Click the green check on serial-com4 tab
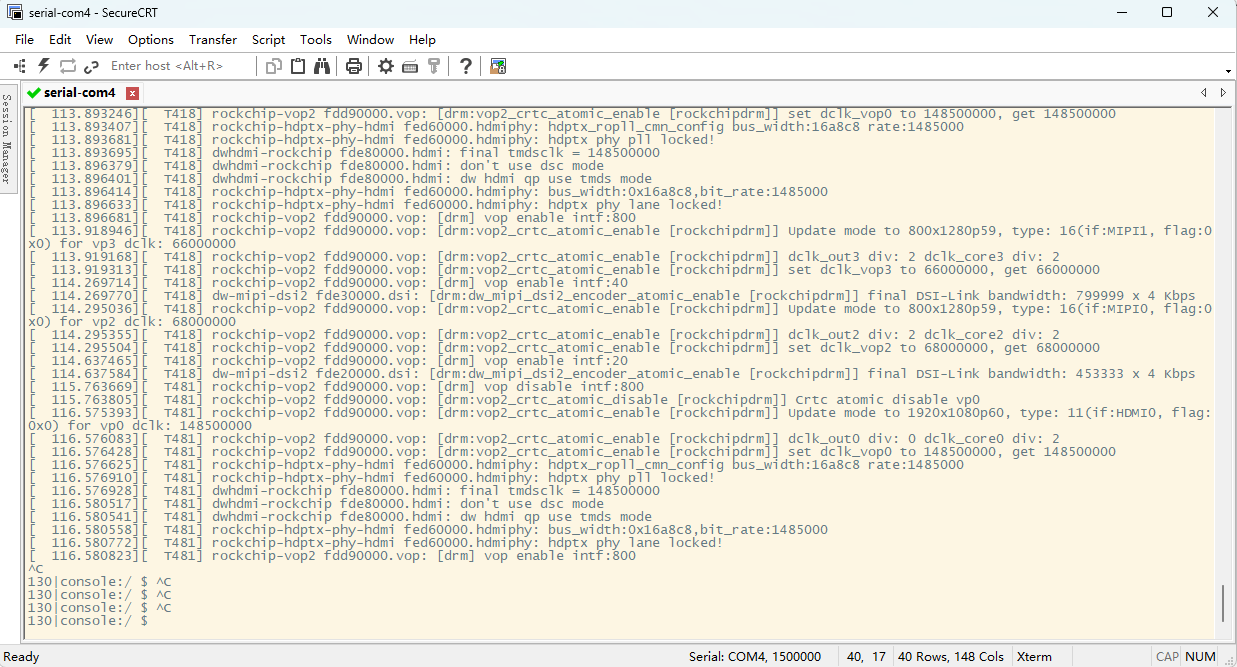 (x=35, y=92)
